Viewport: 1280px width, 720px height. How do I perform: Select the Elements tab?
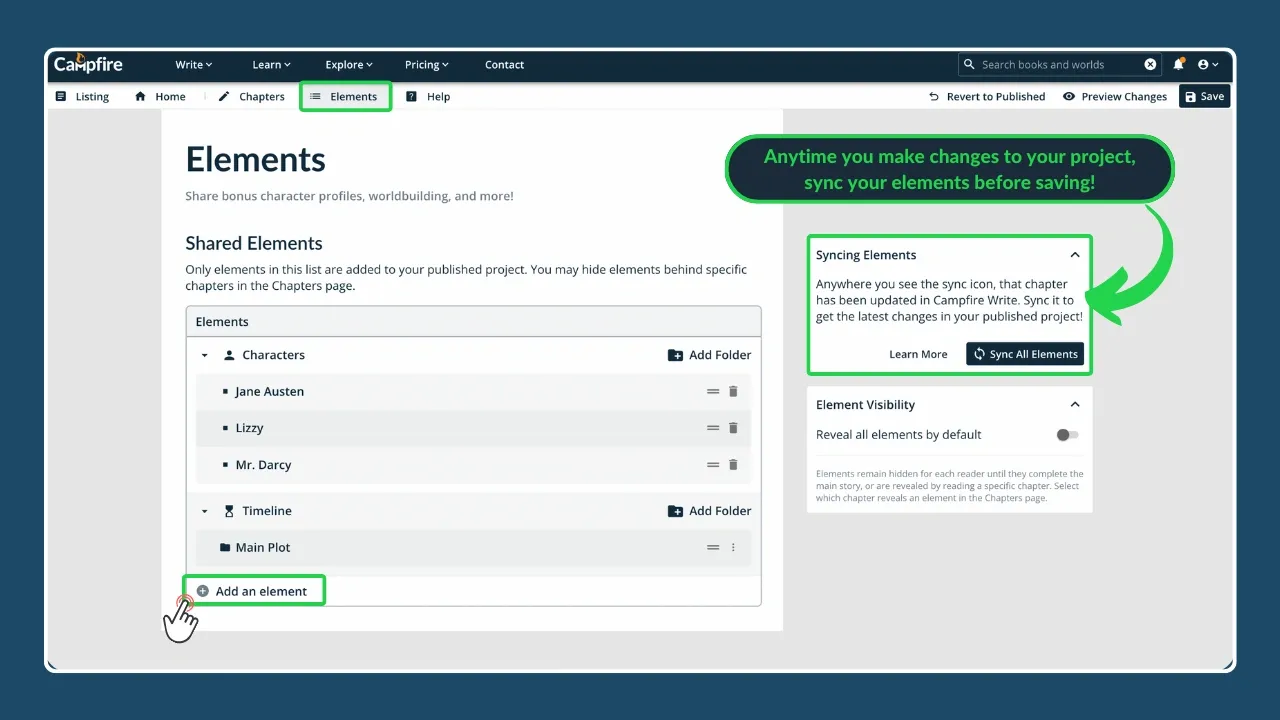345,96
